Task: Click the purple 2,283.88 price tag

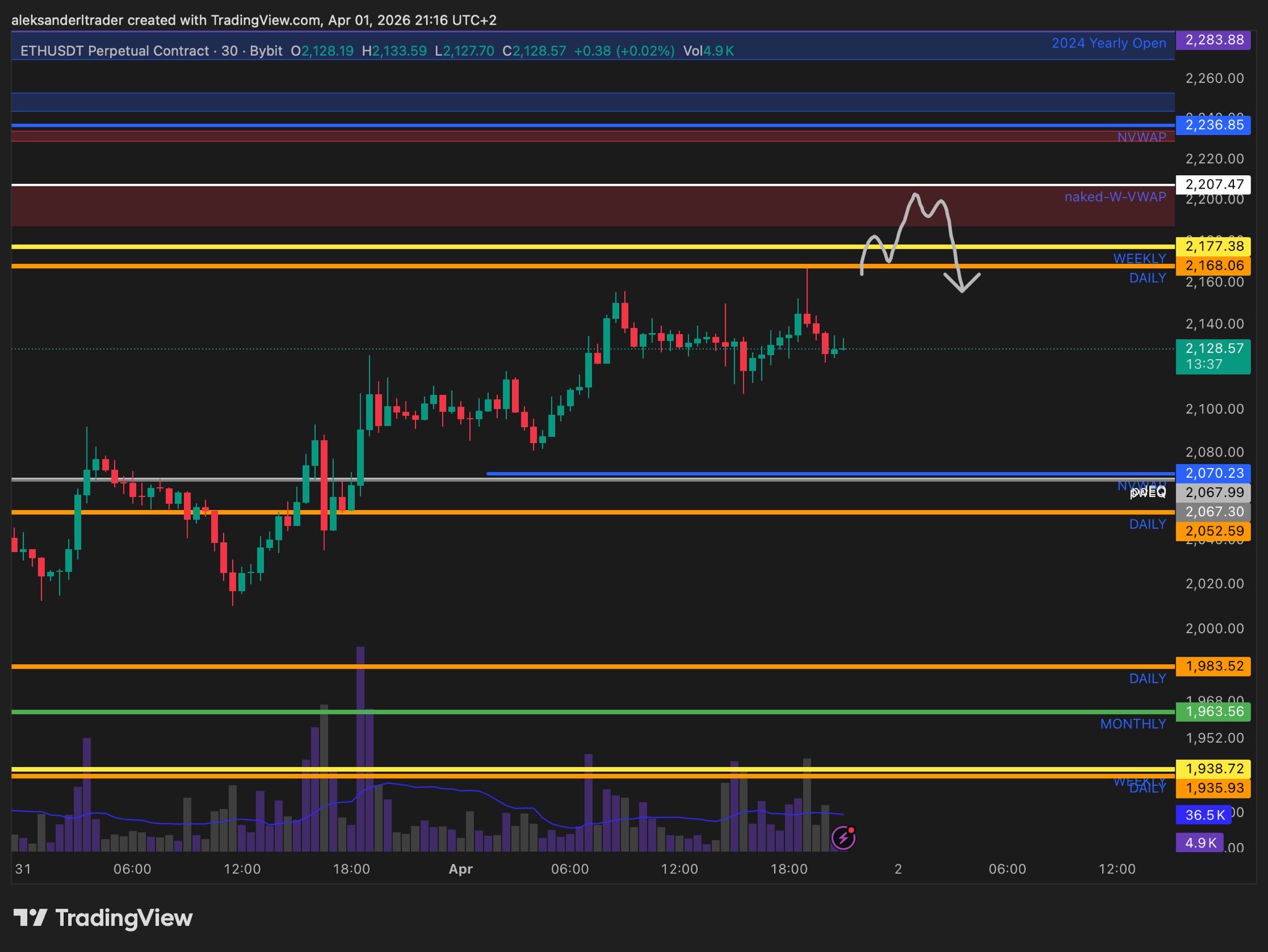Action: coord(1213,40)
